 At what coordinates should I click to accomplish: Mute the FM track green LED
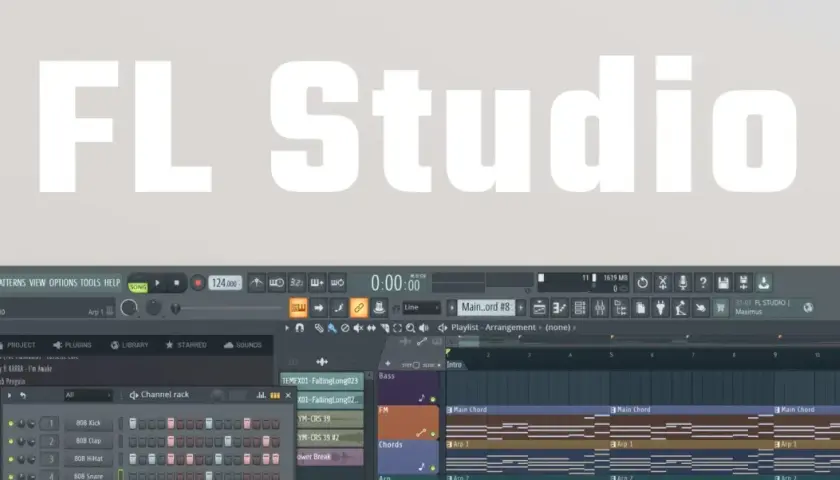(x=433, y=434)
